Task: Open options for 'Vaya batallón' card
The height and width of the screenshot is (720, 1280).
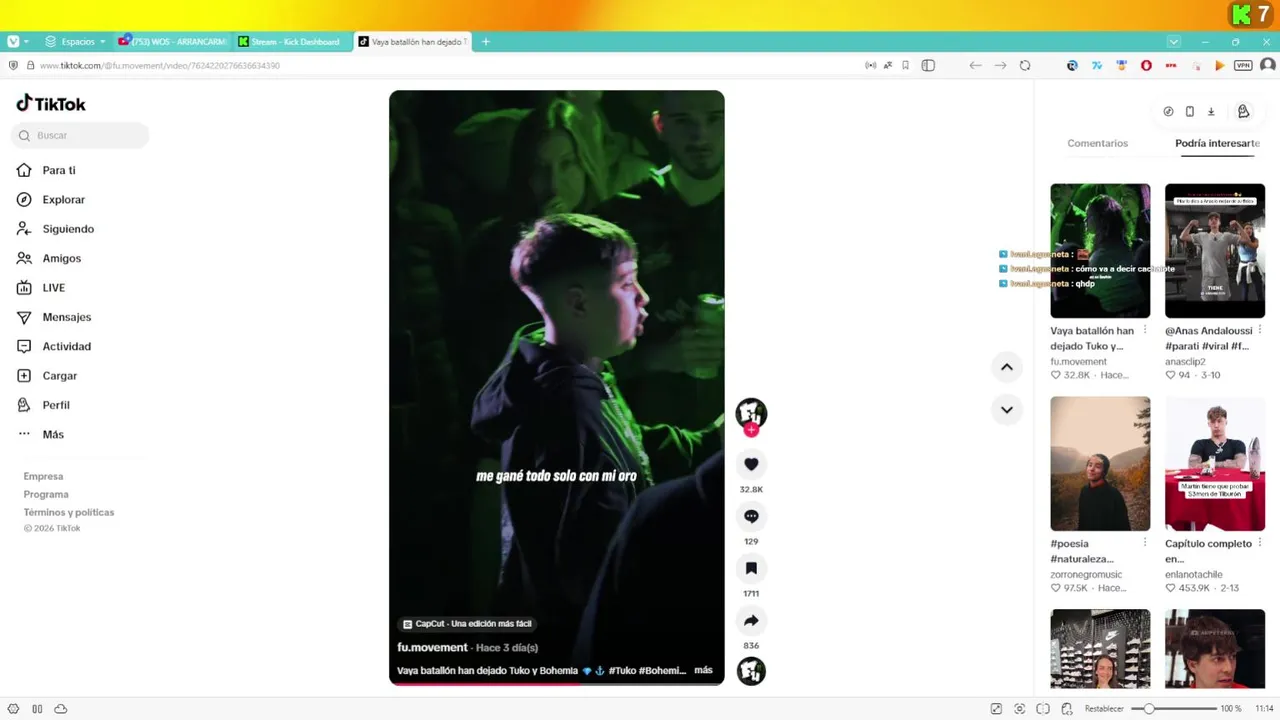Action: 1145,330
